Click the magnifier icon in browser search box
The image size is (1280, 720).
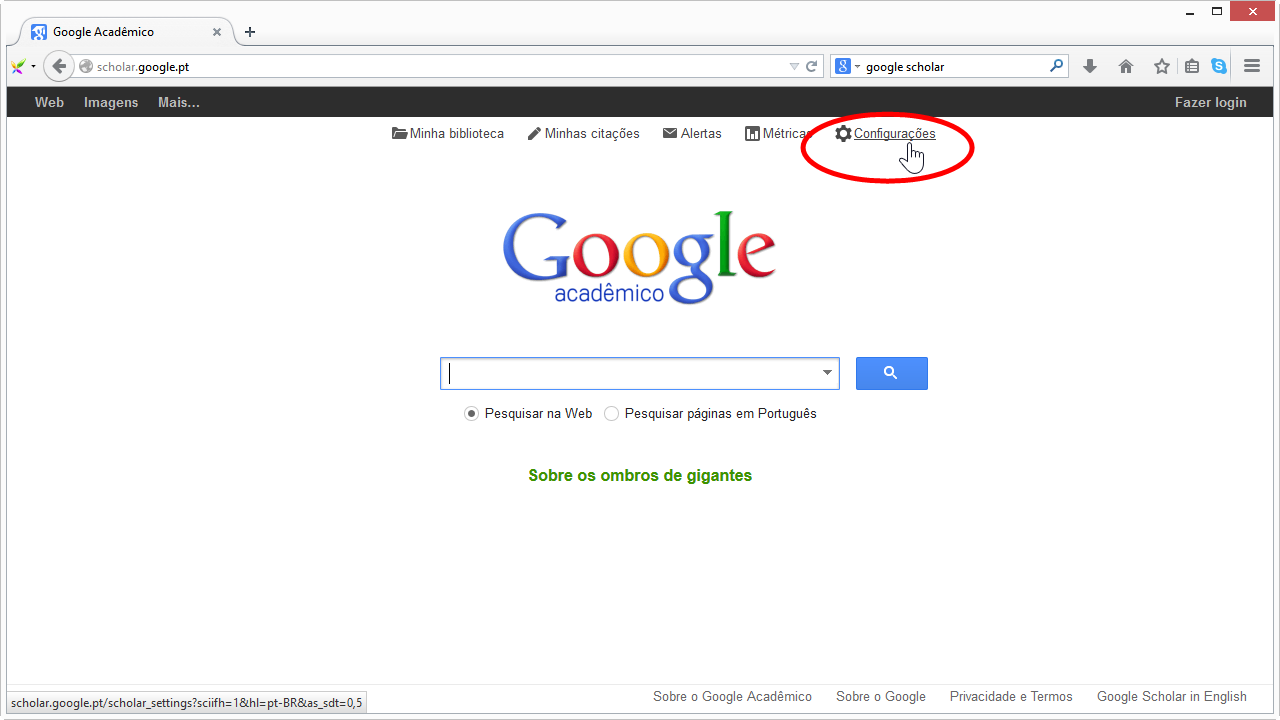pos(1056,67)
